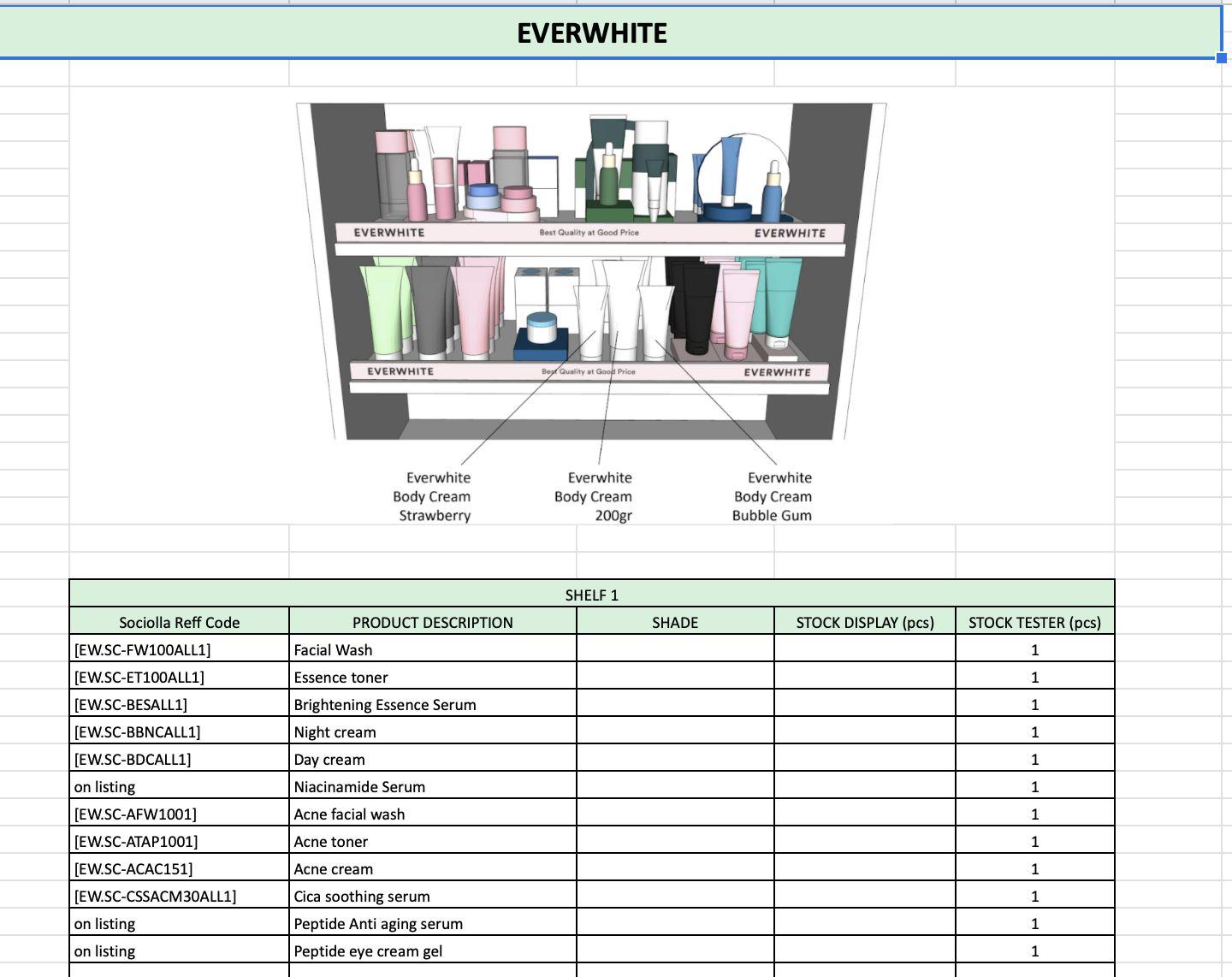
Task: Click the [EW.SC-AFW1001] code cell
Action: (x=180, y=814)
